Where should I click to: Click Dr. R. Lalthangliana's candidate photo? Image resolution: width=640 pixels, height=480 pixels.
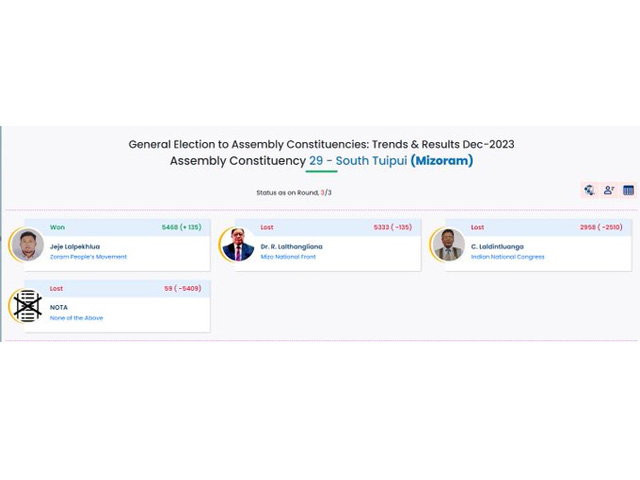[x=238, y=244]
